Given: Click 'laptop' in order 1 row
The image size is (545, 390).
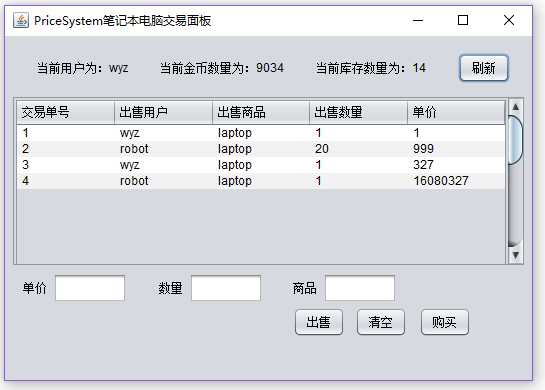Looking at the screenshot, I should 261,133.
